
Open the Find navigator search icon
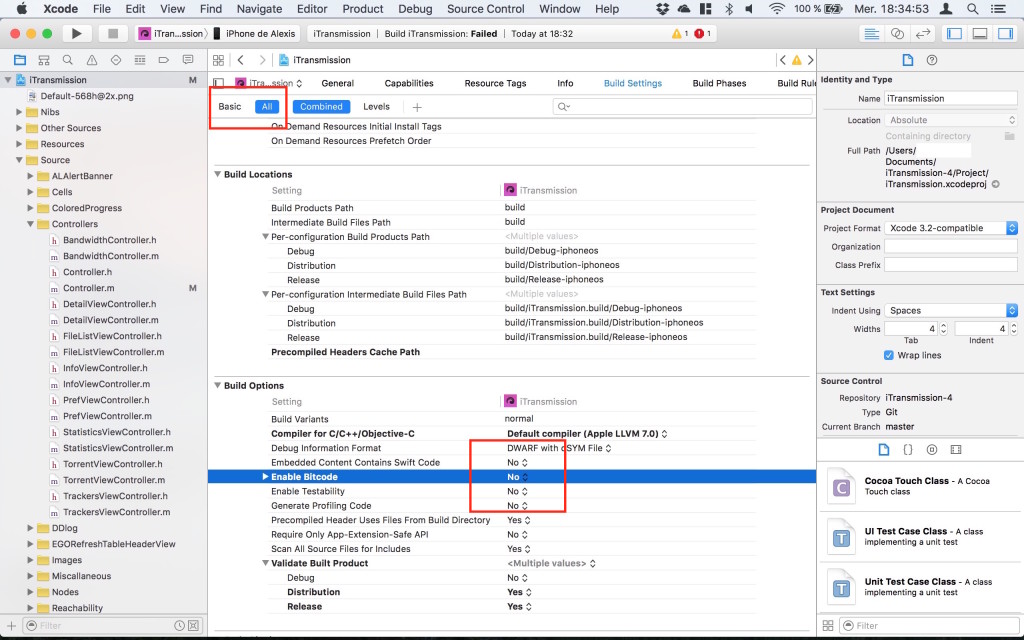pyautogui.click(x=67, y=60)
